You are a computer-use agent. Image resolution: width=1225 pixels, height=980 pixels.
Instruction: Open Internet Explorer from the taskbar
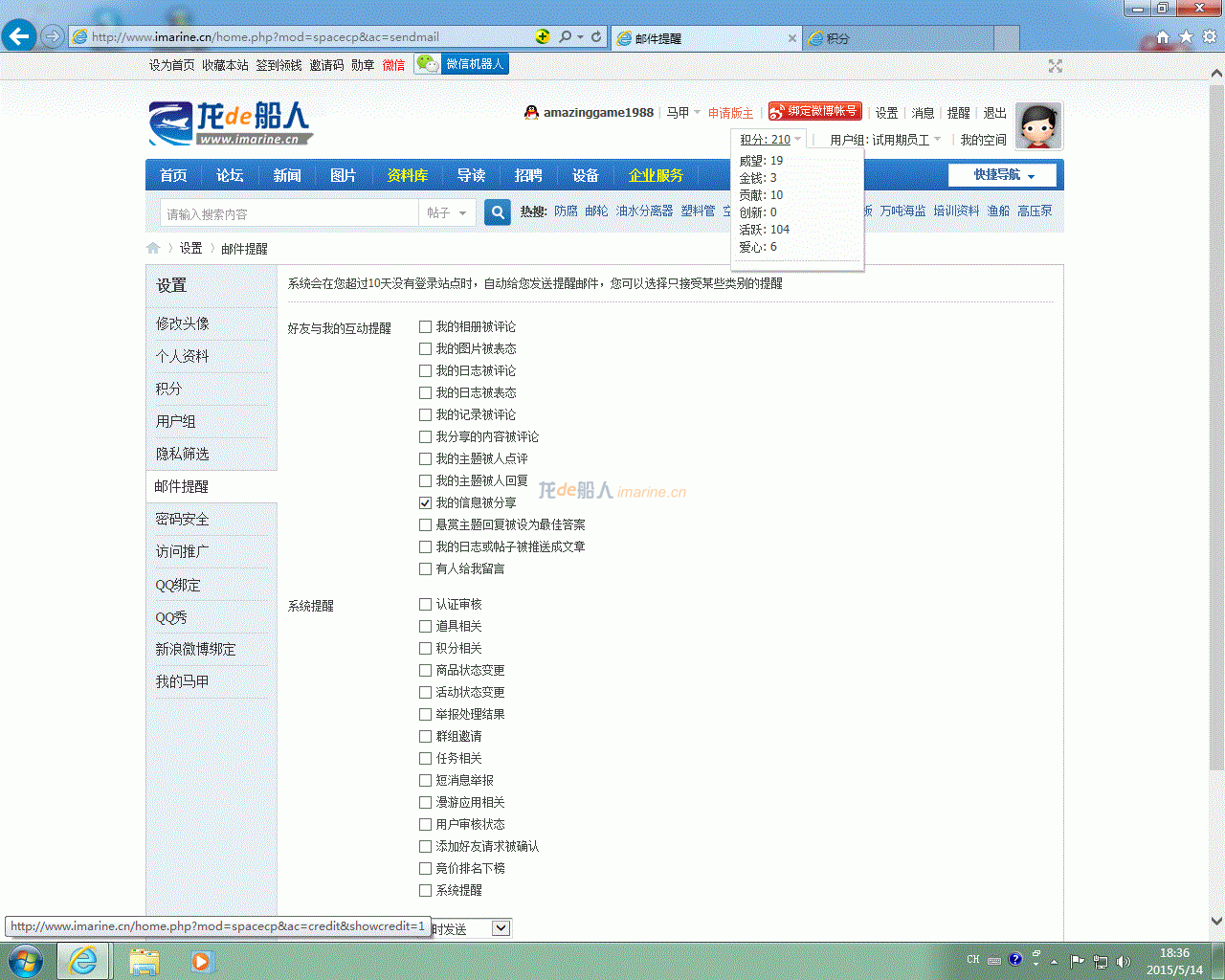coord(84,961)
